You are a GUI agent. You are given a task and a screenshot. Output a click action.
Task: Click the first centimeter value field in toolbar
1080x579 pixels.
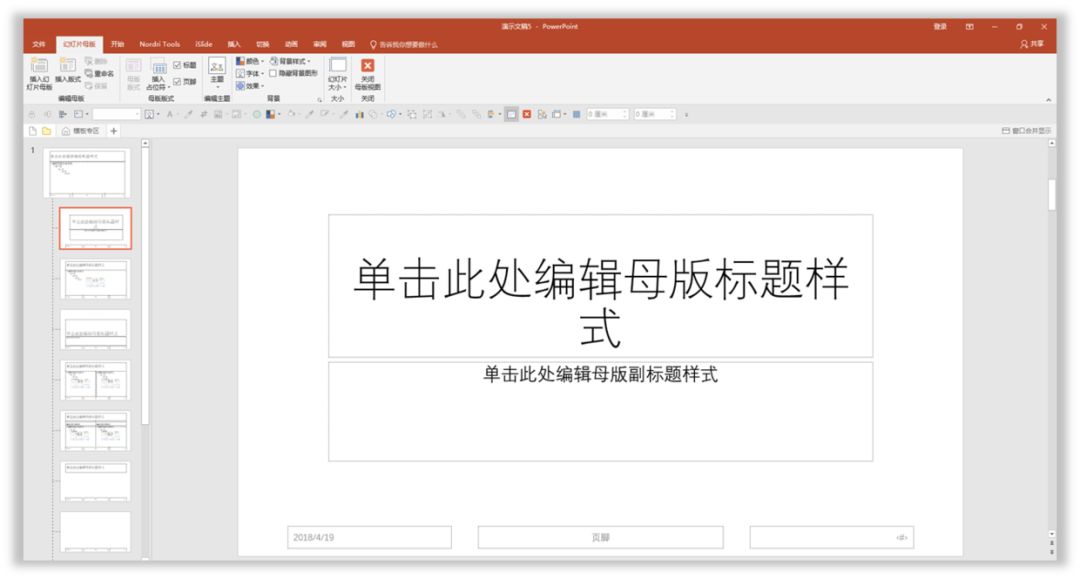click(x=608, y=114)
